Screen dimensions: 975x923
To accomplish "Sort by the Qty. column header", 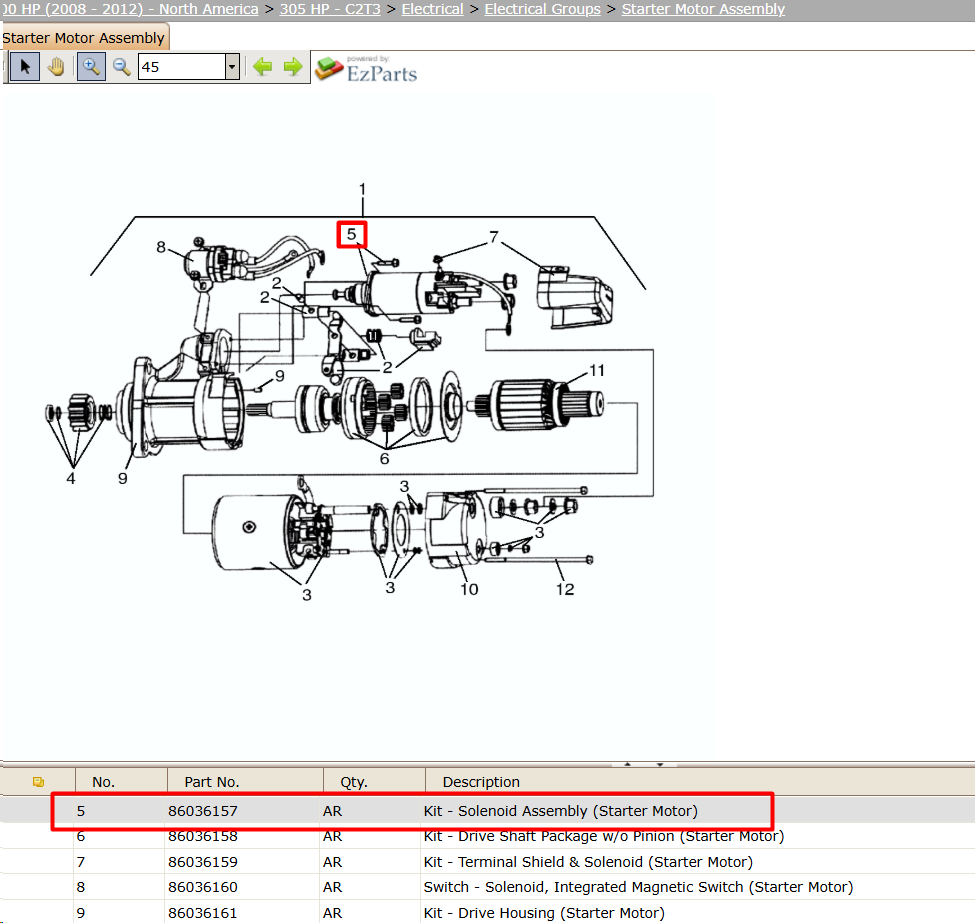I will tap(354, 782).
